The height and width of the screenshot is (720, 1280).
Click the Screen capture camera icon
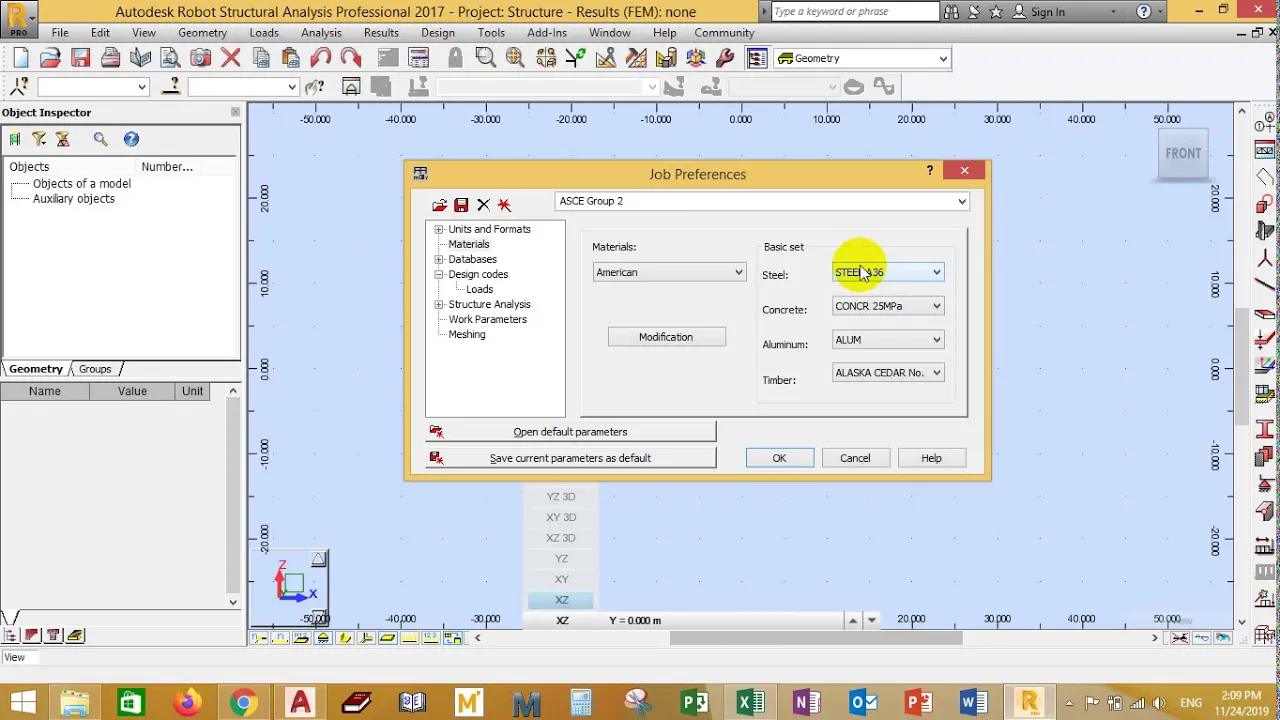(x=200, y=58)
